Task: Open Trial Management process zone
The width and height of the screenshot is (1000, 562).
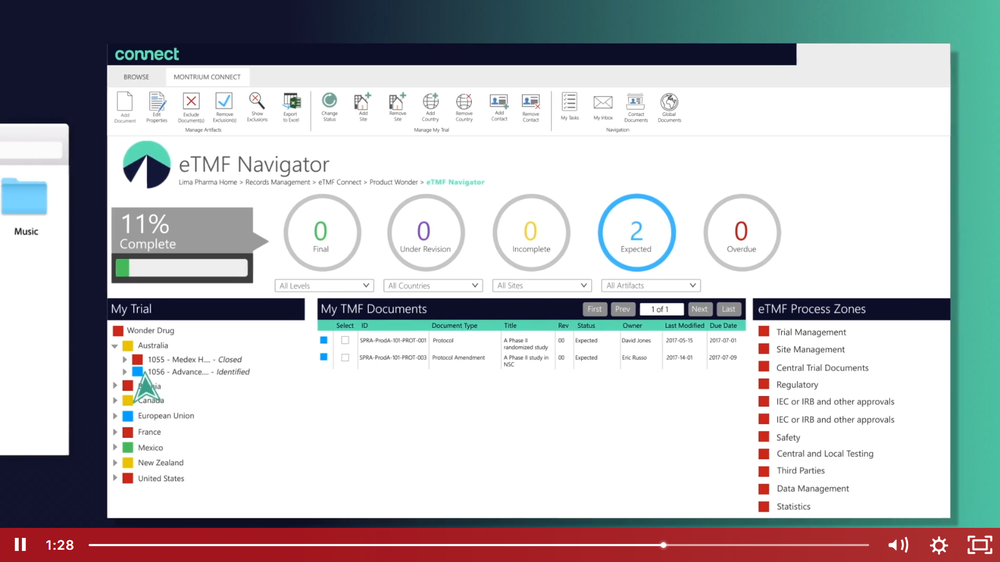Action: [811, 332]
